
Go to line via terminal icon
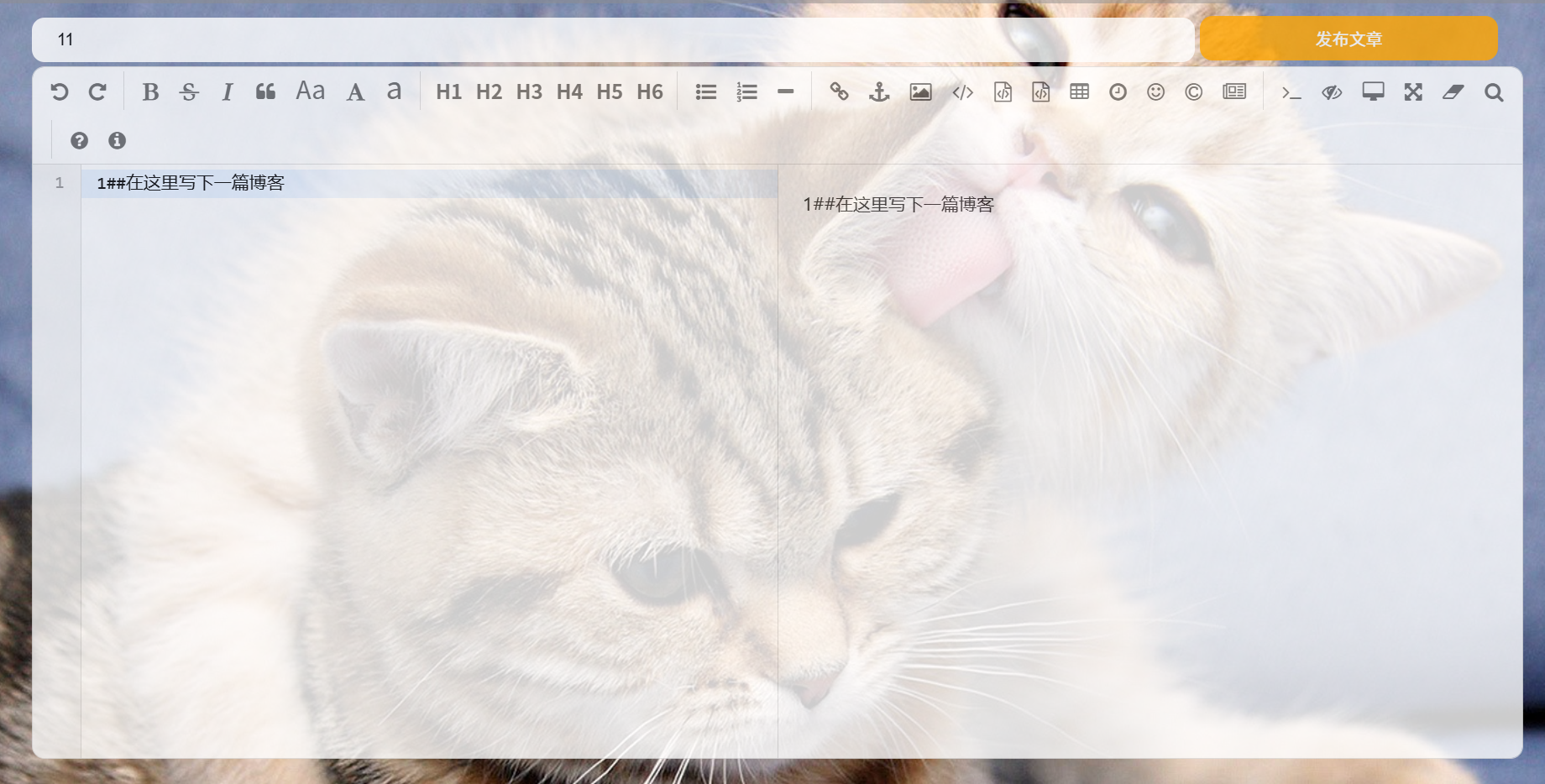click(x=1291, y=91)
